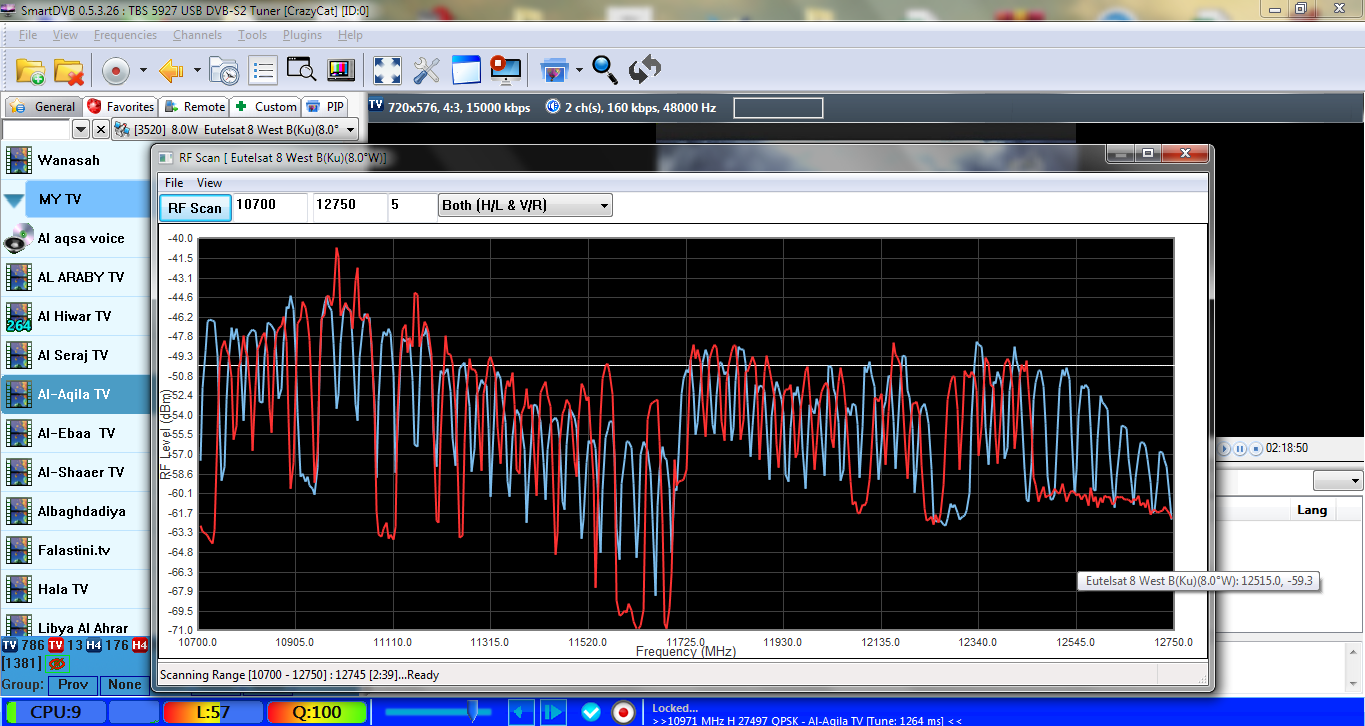Screen dimensions: 1365x726
Task: Click the blue H4 channel count icon
Action: [94, 645]
